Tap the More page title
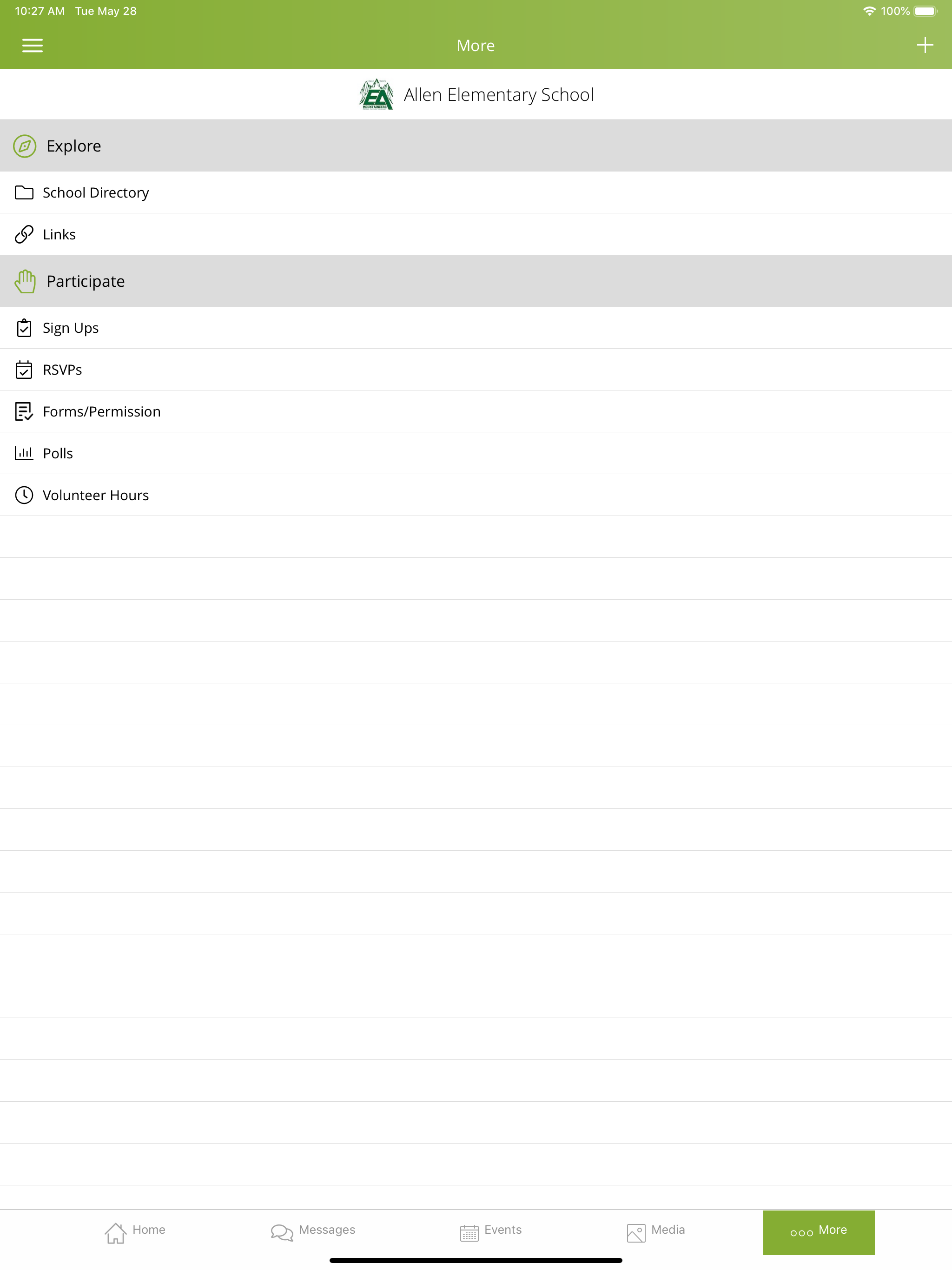The width and height of the screenshot is (952, 1270). [x=476, y=46]
